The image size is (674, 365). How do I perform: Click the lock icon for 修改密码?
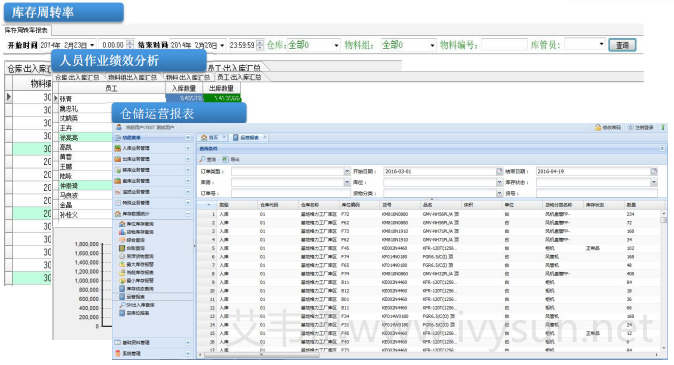[x=598, y=128]
